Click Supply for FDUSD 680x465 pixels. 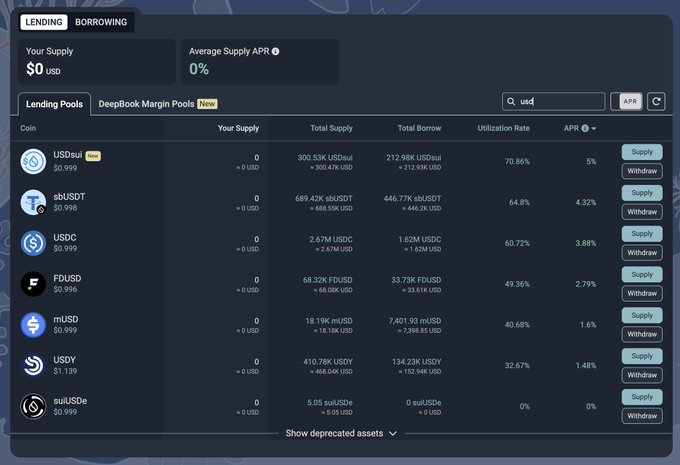pos(642,275)
